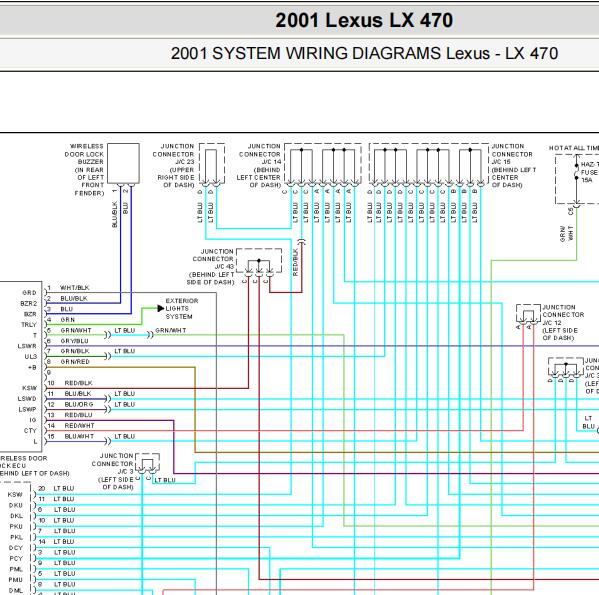
Task: Click the "WHT/BLK" wire label at pin 1
Action: 74,288
